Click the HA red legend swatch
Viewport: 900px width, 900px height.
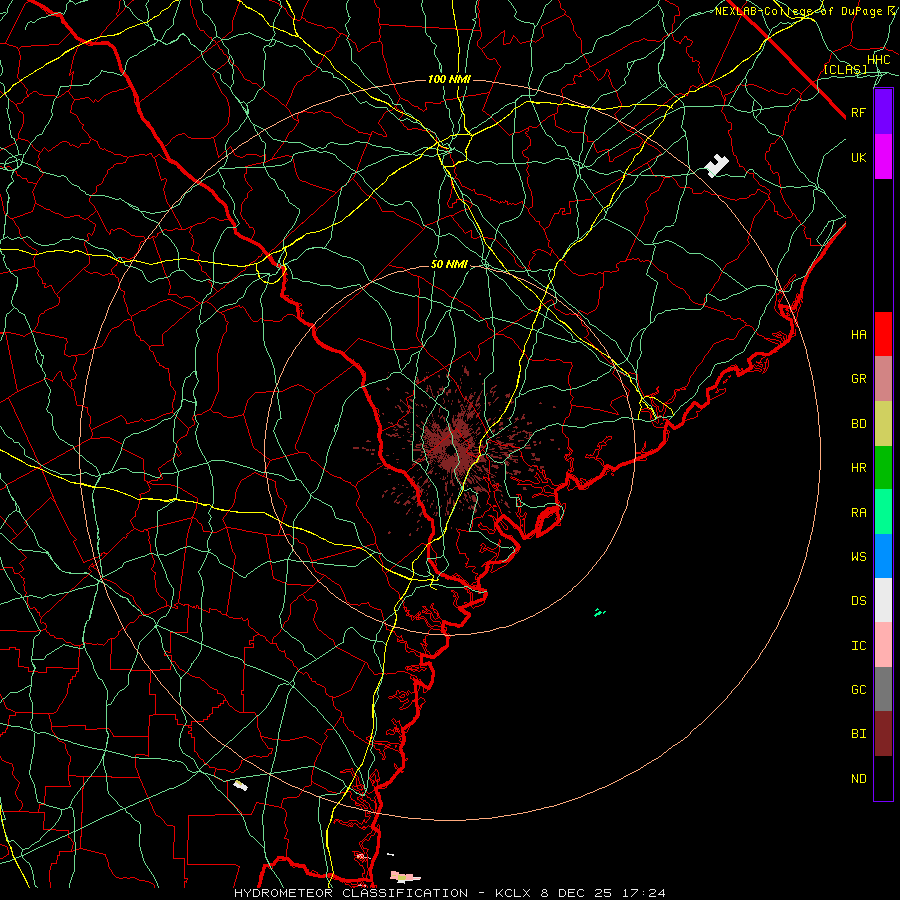tap(883, 334)
